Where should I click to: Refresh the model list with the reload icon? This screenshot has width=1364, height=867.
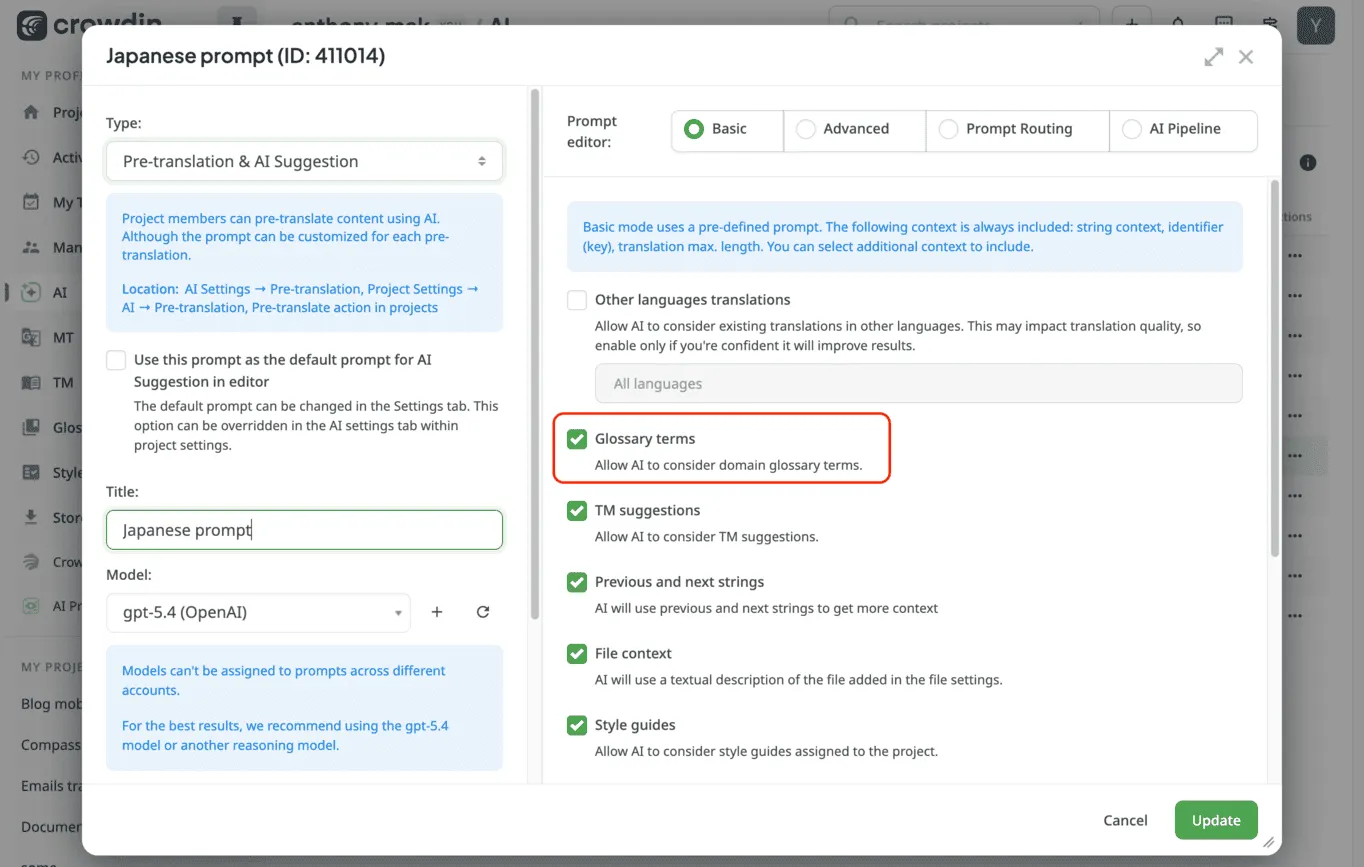tap(483, 612)
